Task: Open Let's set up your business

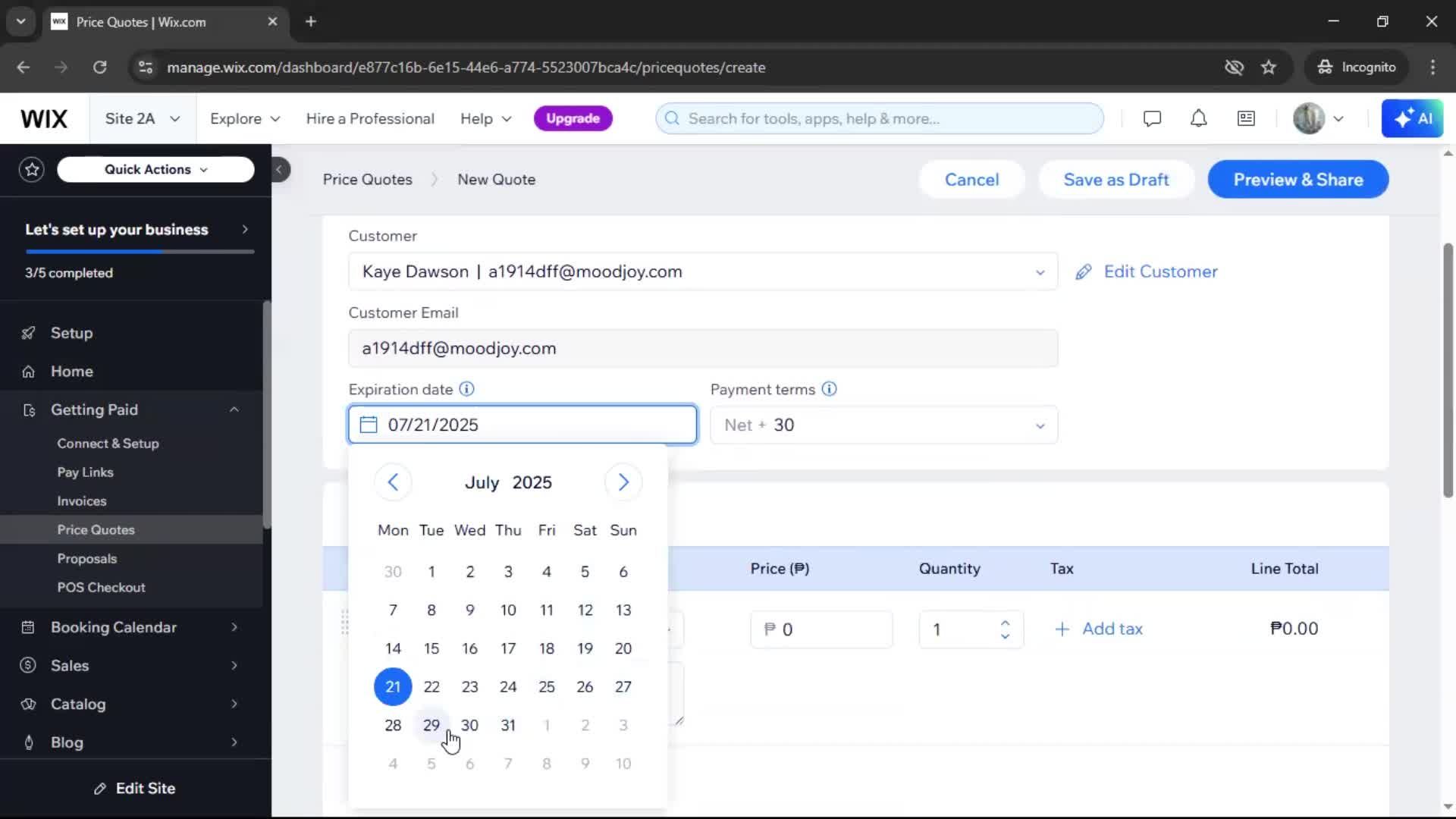Action: [136, 230]
